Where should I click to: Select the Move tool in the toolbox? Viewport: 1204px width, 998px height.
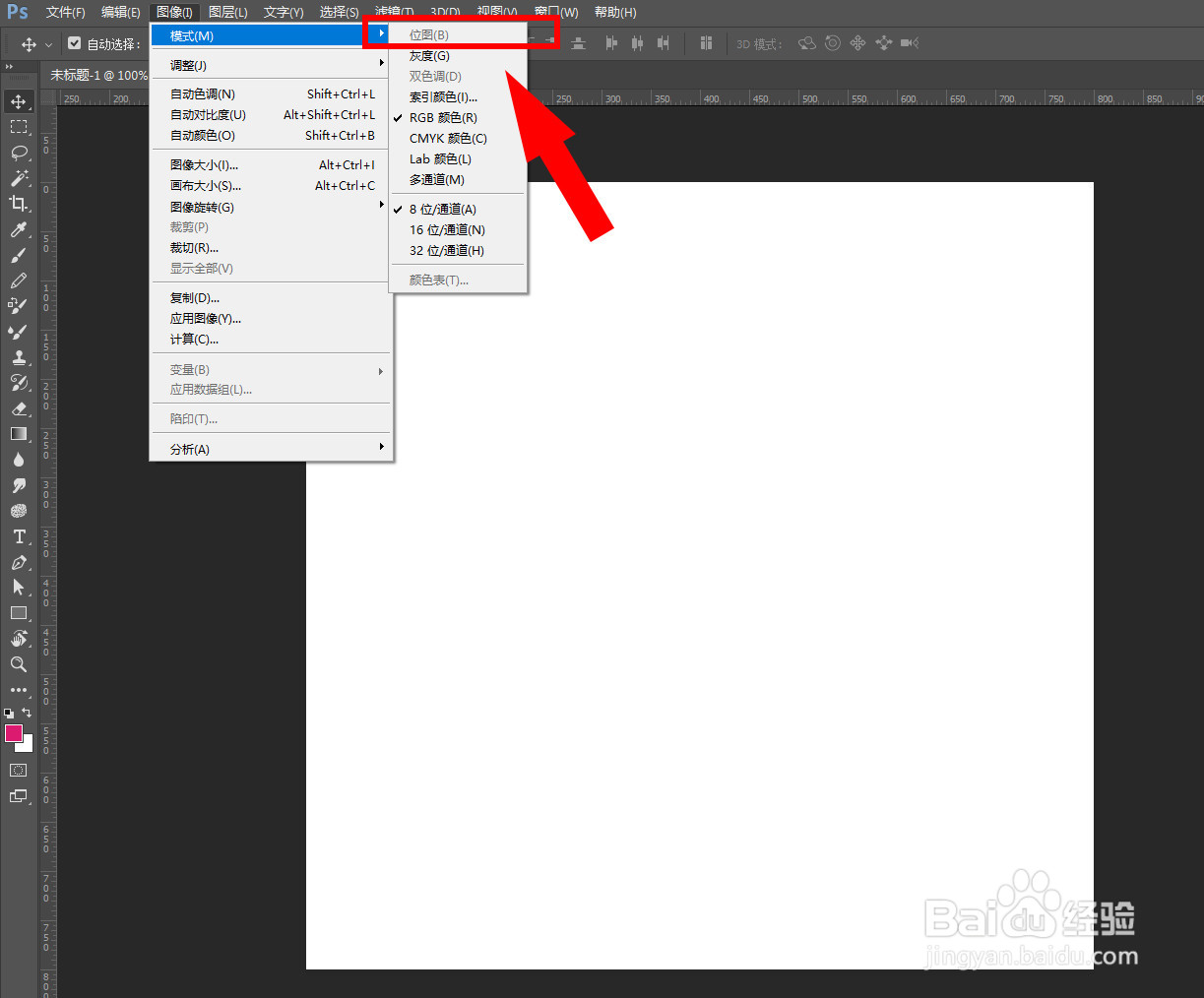point(19,101)
